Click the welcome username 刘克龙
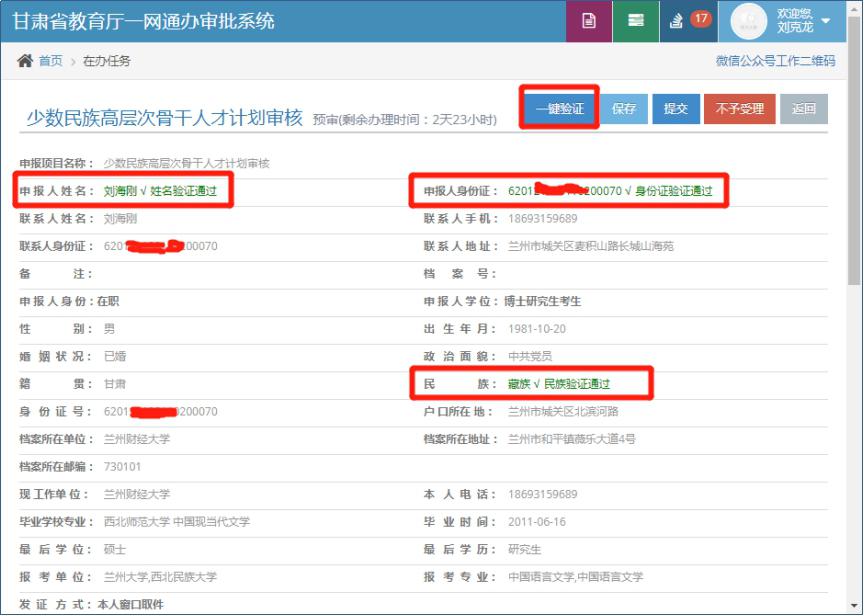 795,28
